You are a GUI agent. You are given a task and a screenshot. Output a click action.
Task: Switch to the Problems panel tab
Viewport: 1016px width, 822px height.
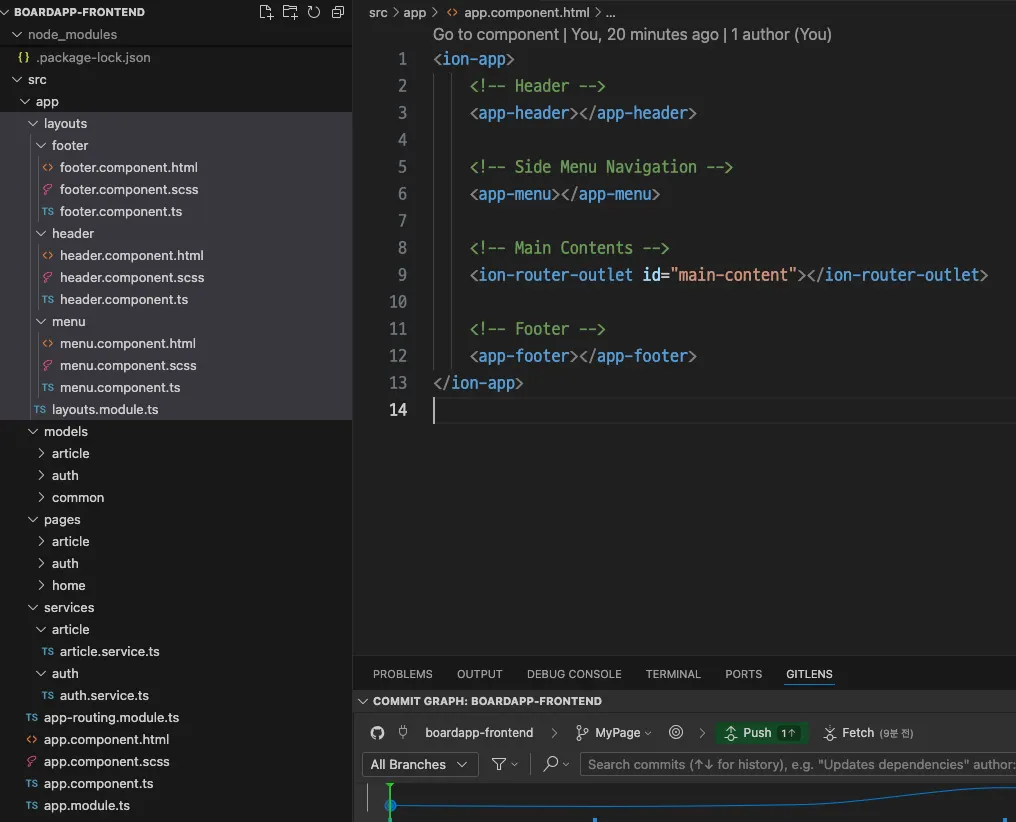[402, 674]
